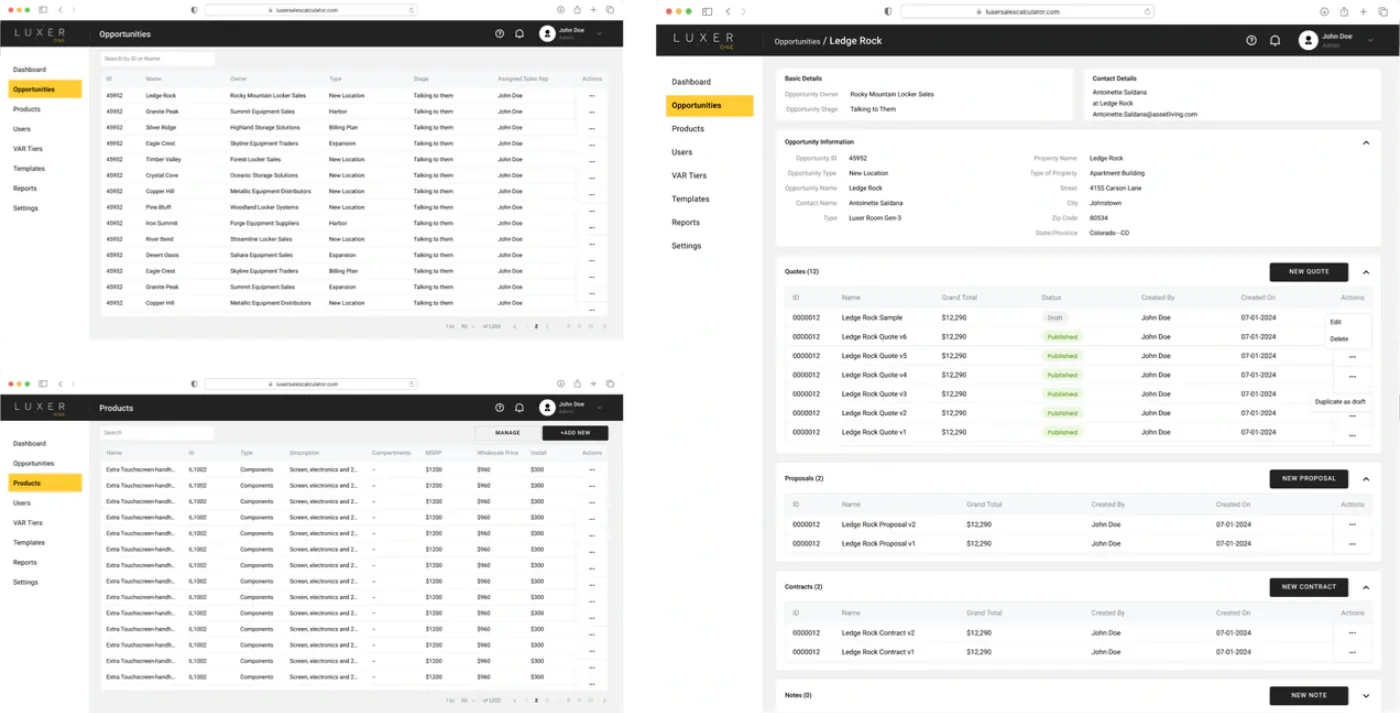
Task: Choose Edit in quote actions menu
Action: 1336,322
